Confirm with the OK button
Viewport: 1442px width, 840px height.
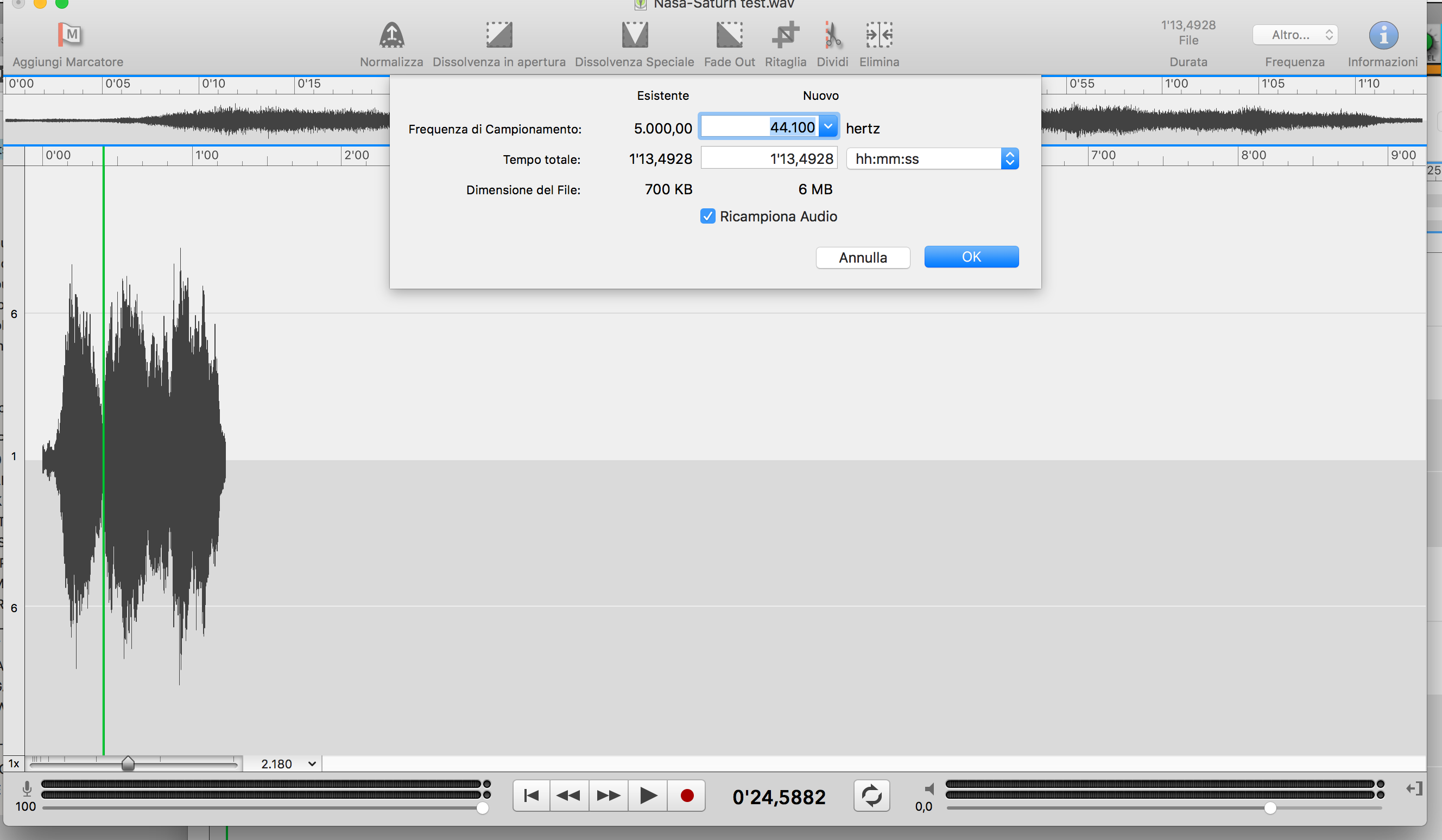click(971, 257)
